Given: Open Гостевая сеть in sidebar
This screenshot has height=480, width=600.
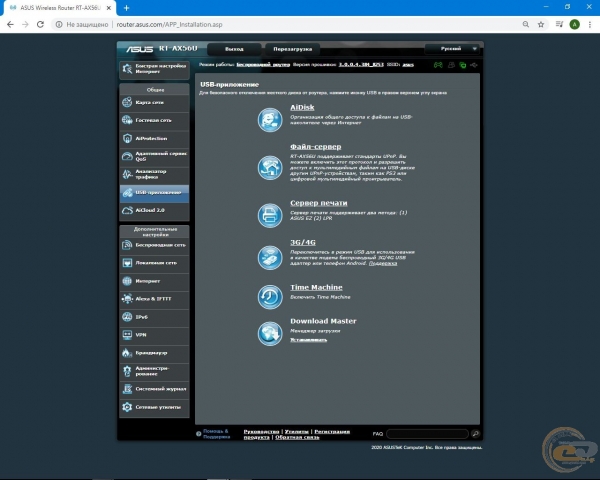Looking at the screenshot, I should pyautogui.click(x=154, y=120).
